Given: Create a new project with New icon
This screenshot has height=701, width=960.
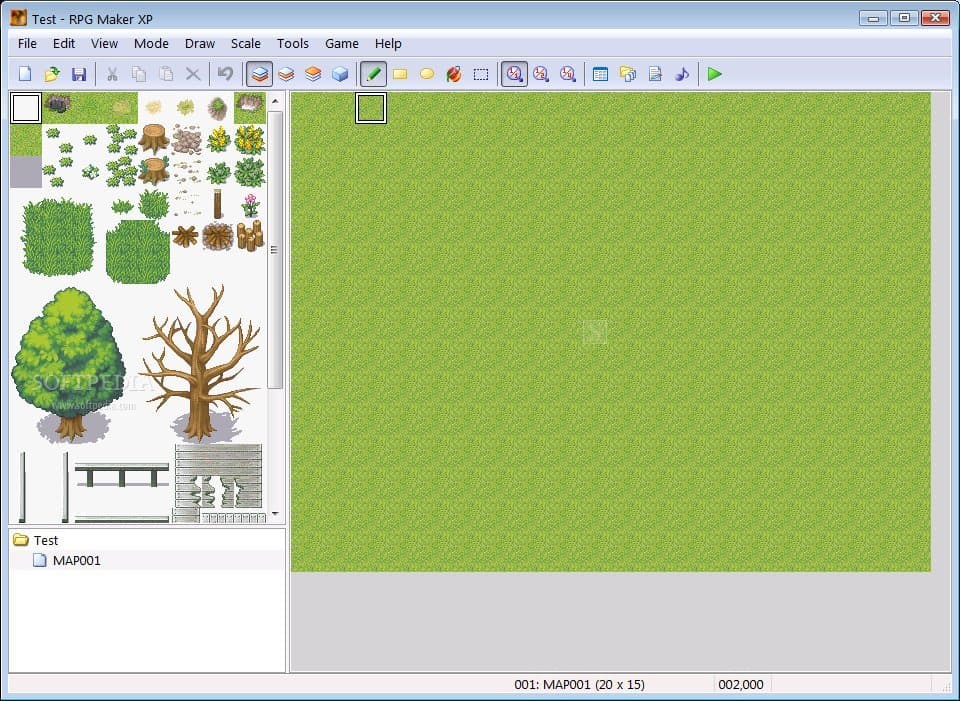Looking at the screenshot, I should (x=25, y=74).
